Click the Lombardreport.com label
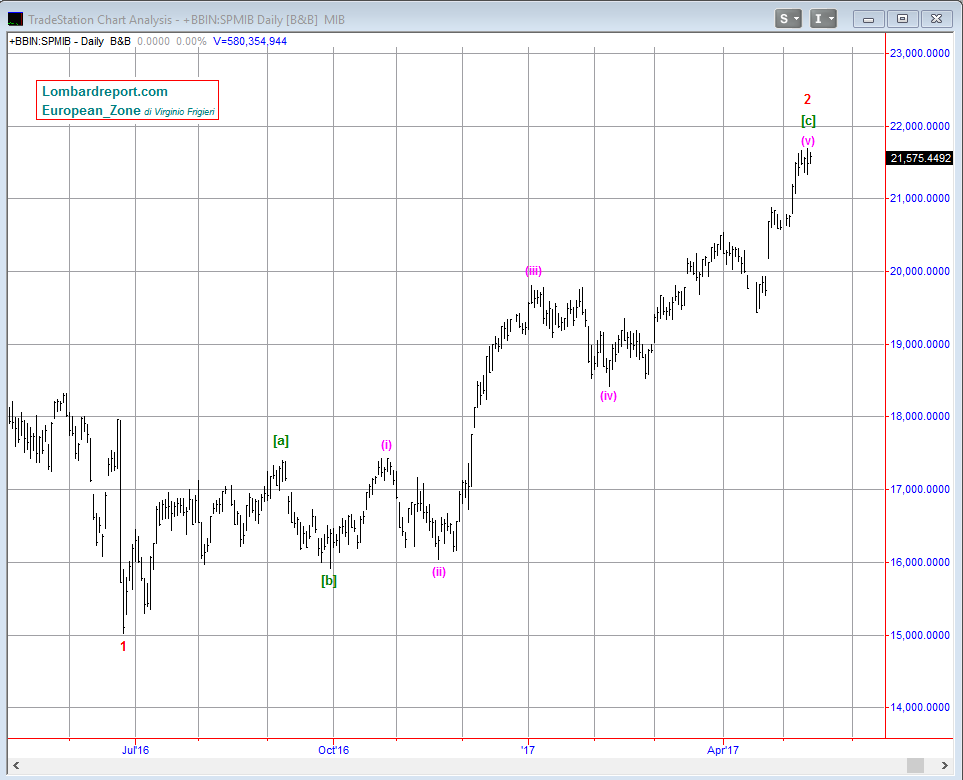 click(104, 92)
